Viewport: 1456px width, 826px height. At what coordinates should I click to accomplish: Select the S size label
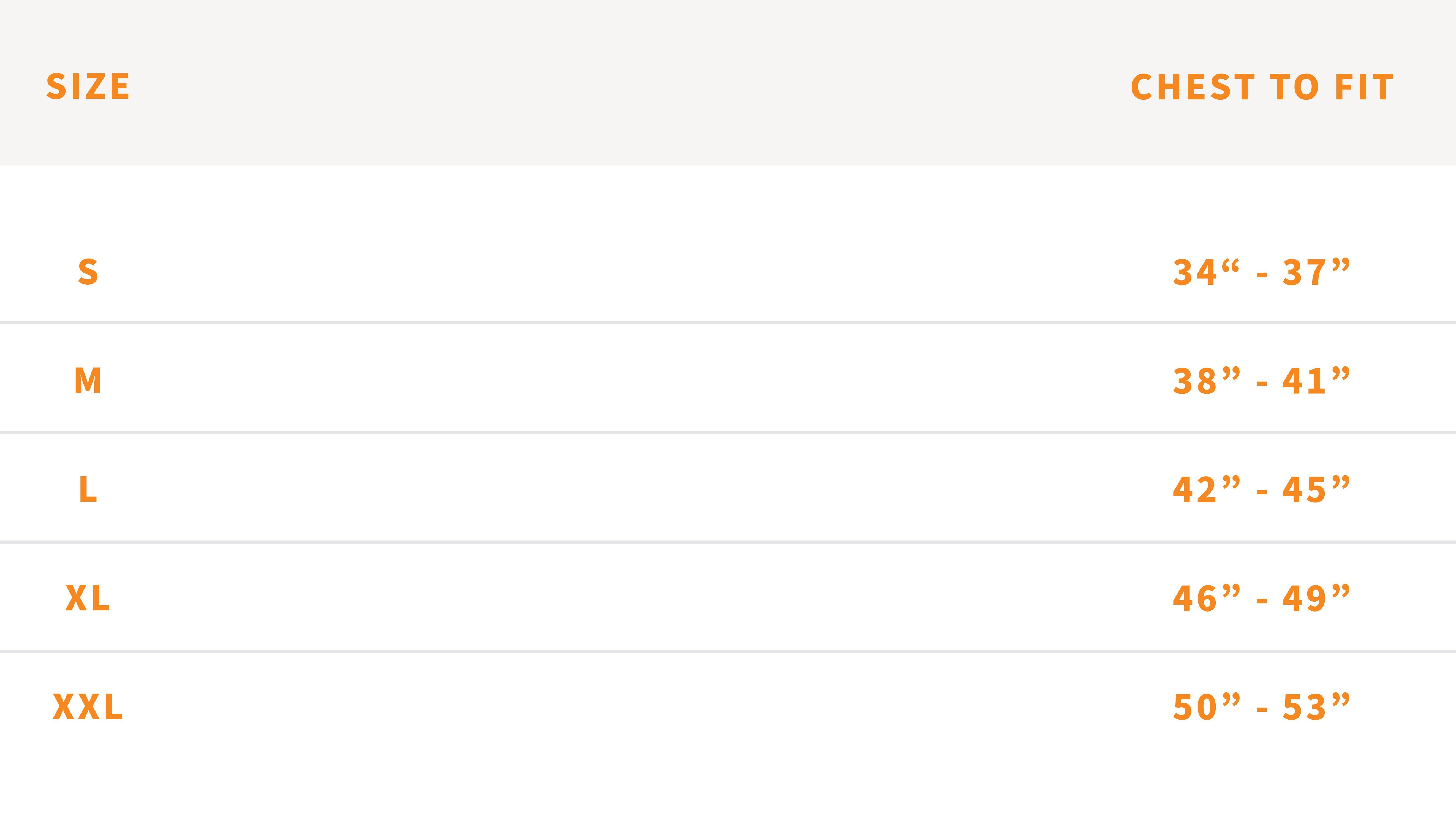[88, 272]
